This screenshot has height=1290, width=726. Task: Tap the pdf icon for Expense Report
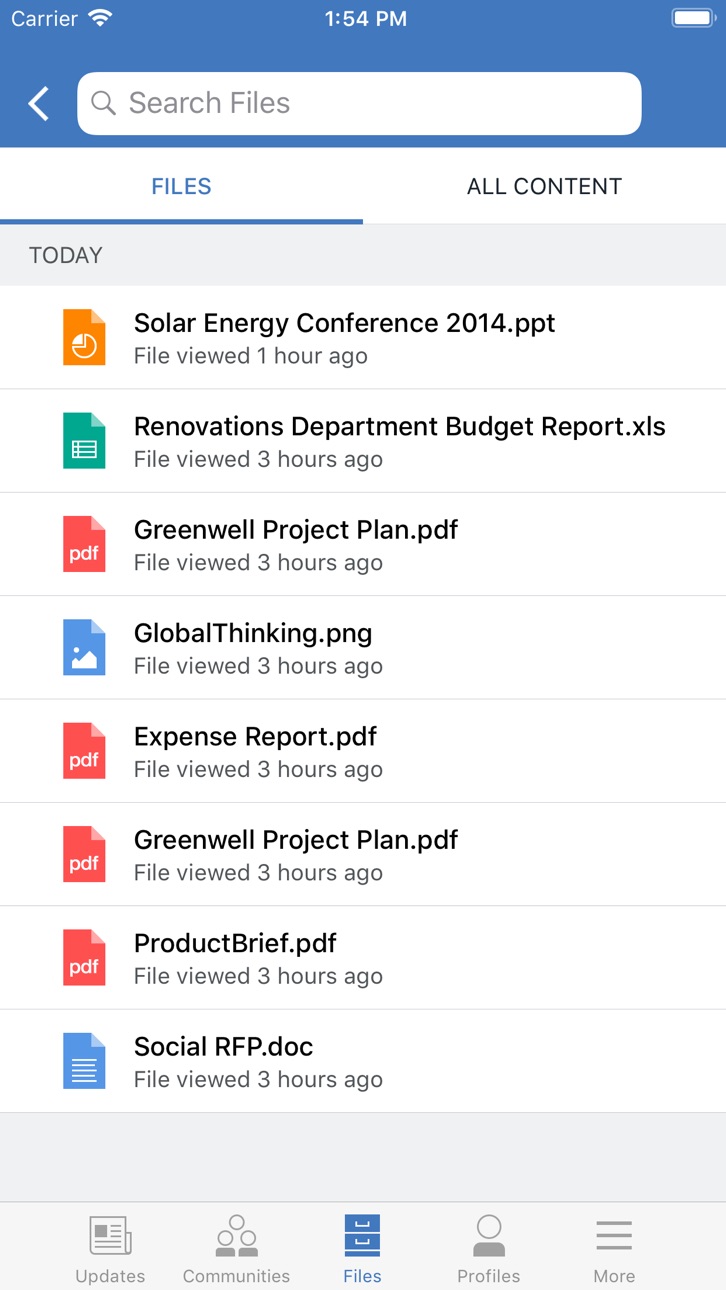click(84, 750)
